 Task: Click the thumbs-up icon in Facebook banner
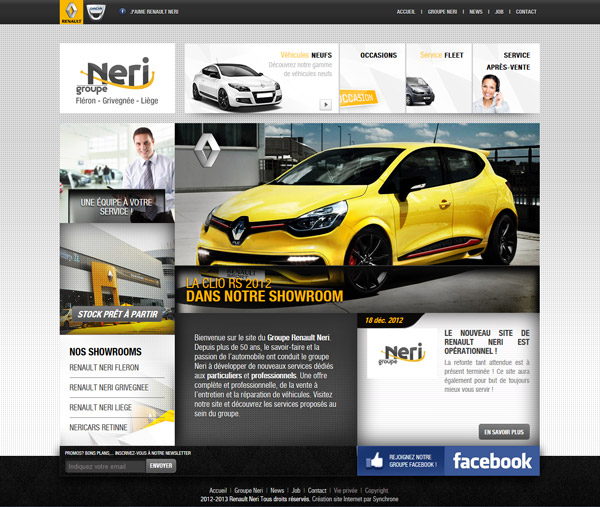click(374, 460)
